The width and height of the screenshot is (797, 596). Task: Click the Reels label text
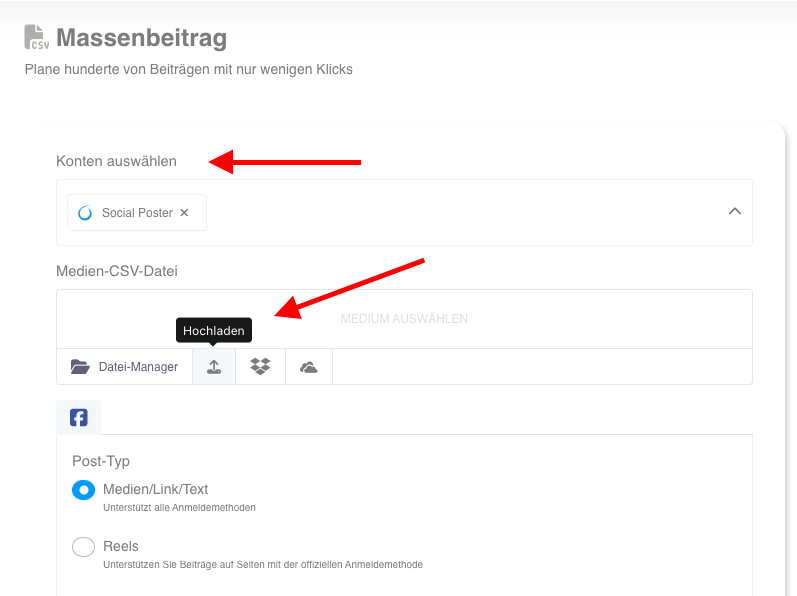click(x=121, y=546)
